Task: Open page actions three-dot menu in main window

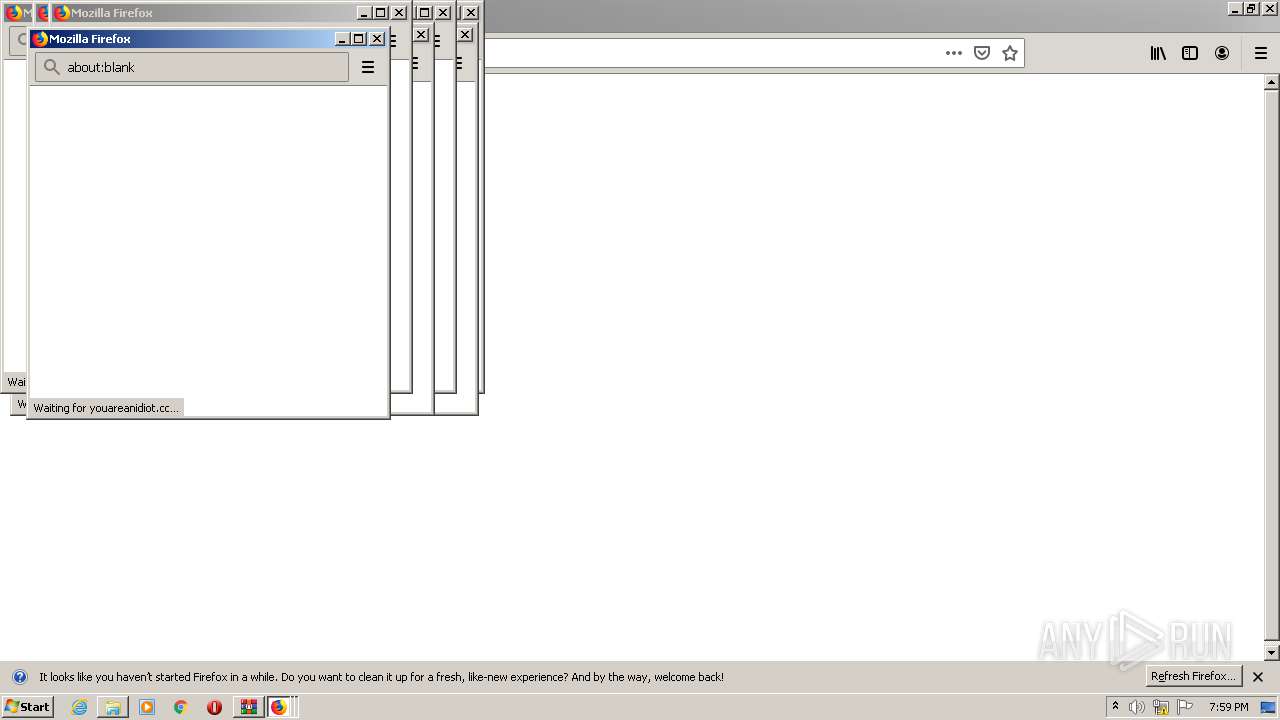Action: tap(954, 53)
